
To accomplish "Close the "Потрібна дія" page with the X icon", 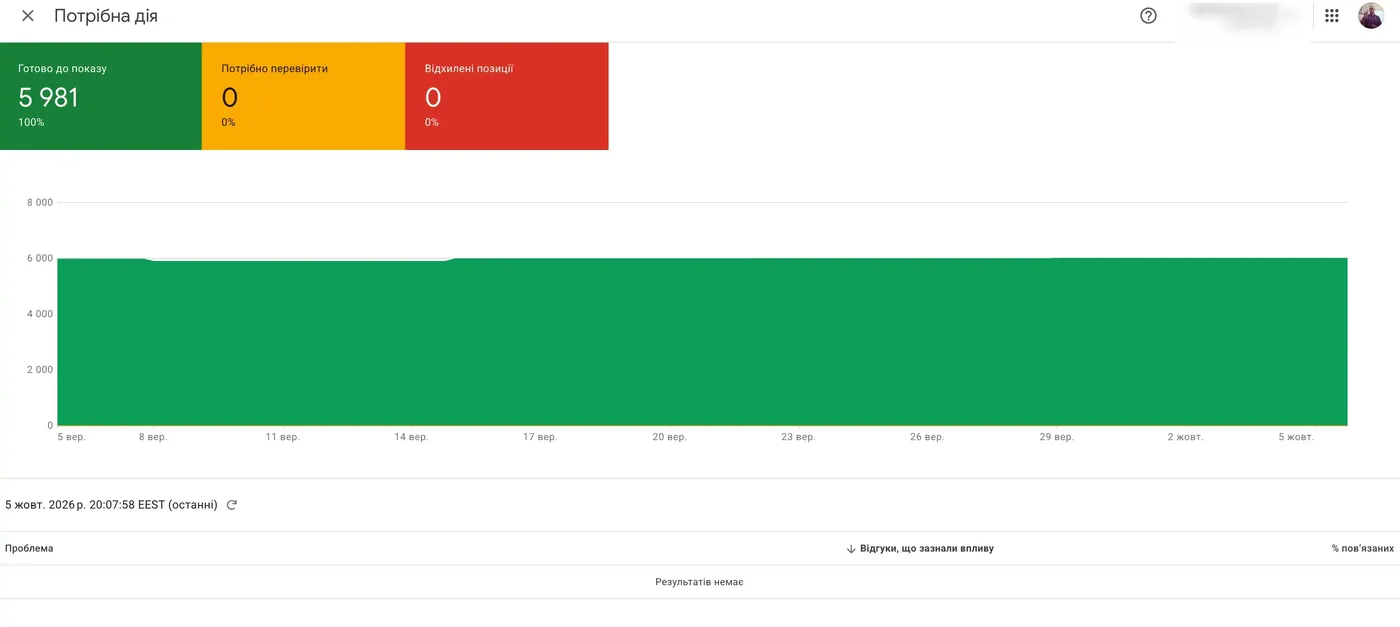I will point(28,16).
